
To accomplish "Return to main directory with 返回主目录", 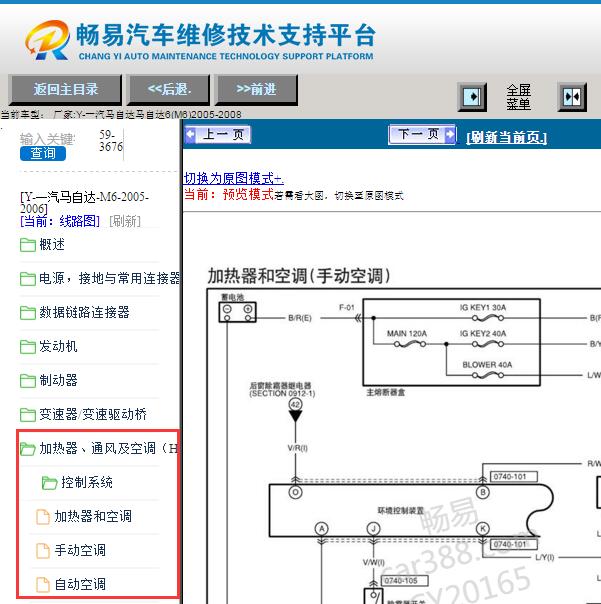I will [65, 90].
